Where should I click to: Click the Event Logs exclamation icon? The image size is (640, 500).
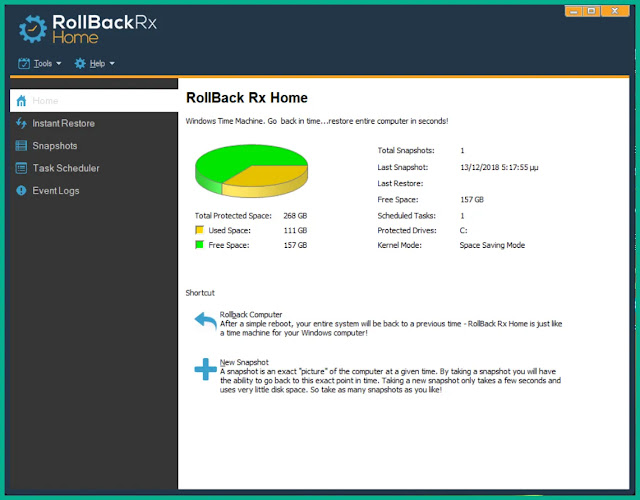[21, 191]
